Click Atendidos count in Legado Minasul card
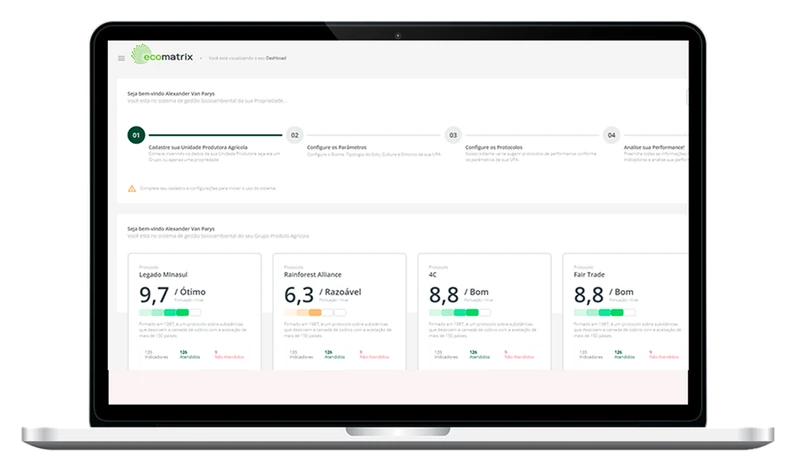This screenshot has height=470, width=800. point(190,355)
